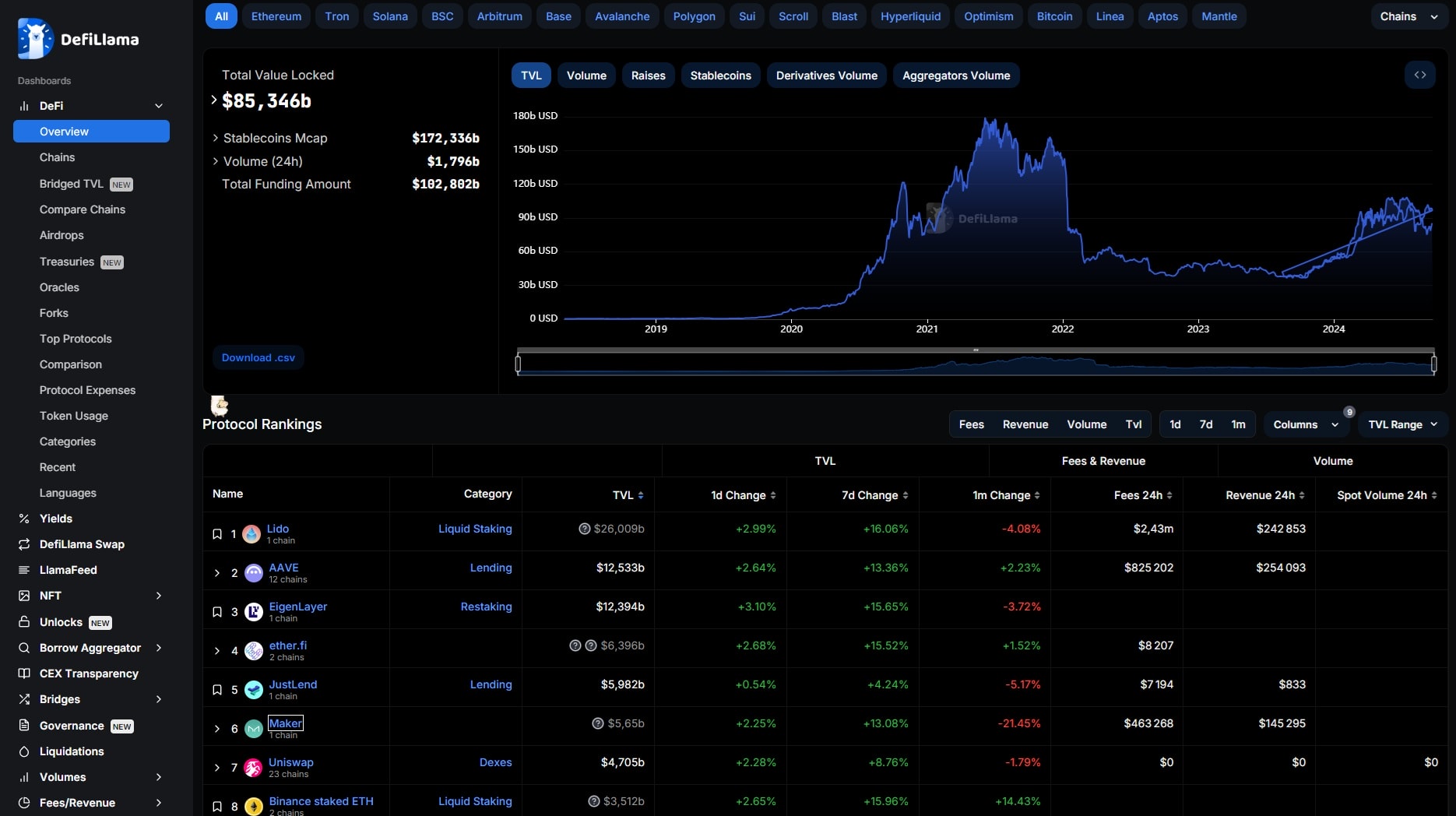Sort table by Fees 24h header

pyautogui.click(x=1143, y=495)
